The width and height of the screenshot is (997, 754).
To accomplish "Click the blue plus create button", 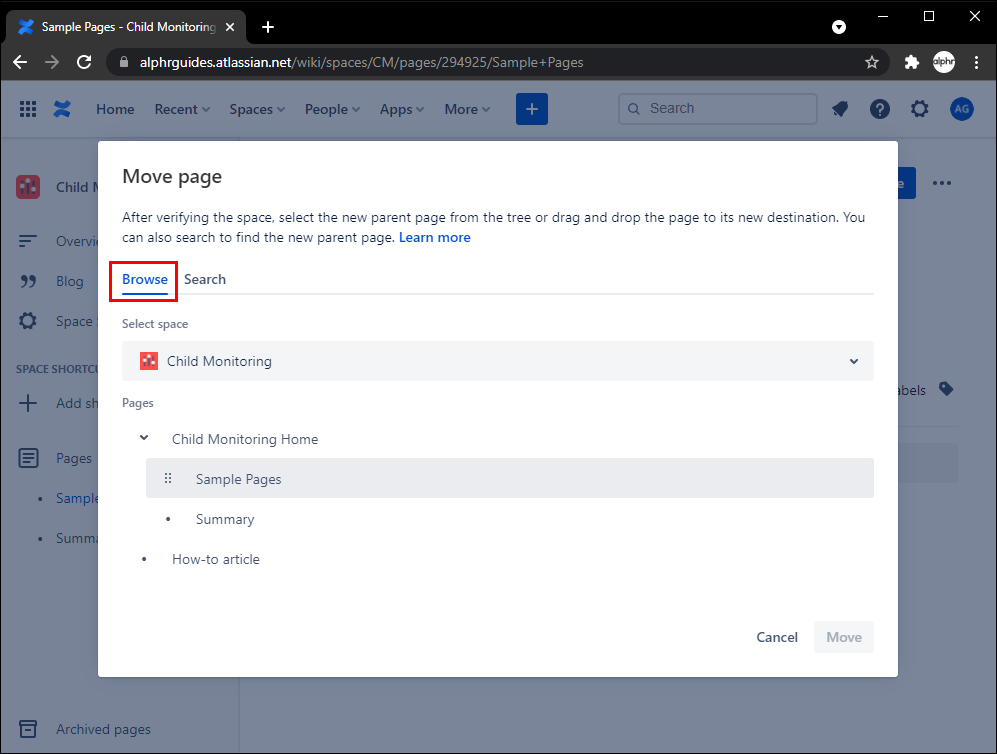I will pos(532,109).
